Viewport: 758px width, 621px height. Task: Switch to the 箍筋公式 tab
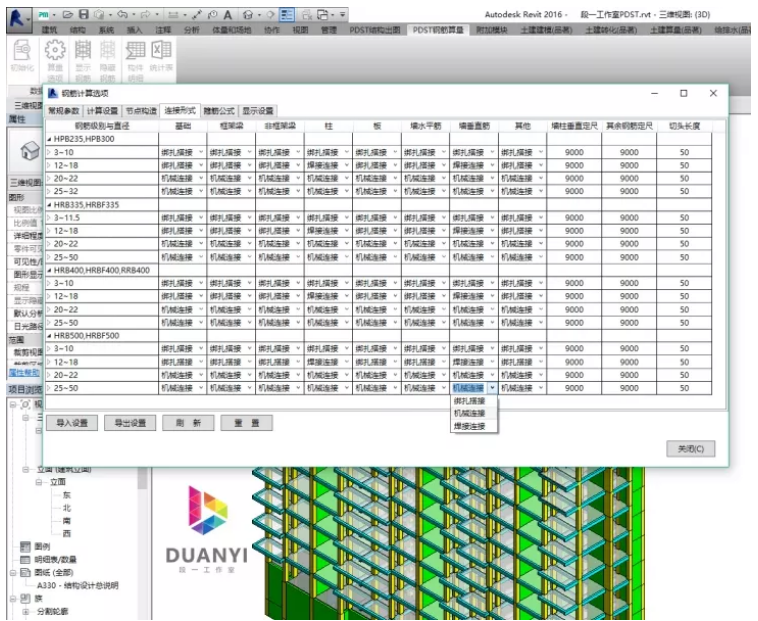pos(219,111)
